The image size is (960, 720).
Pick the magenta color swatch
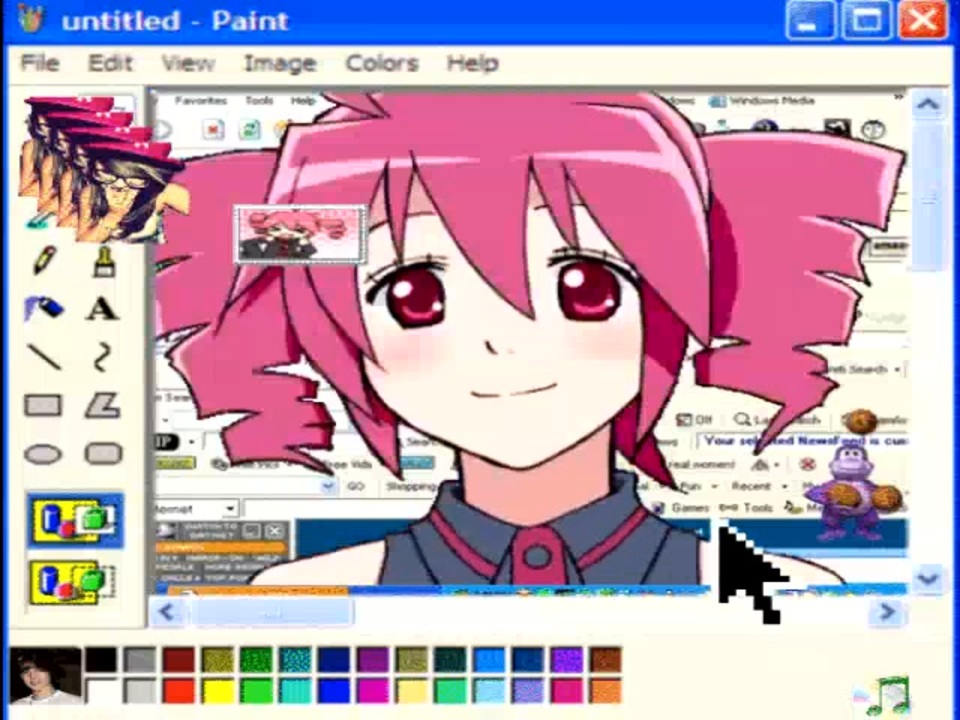tap(373, 692)
